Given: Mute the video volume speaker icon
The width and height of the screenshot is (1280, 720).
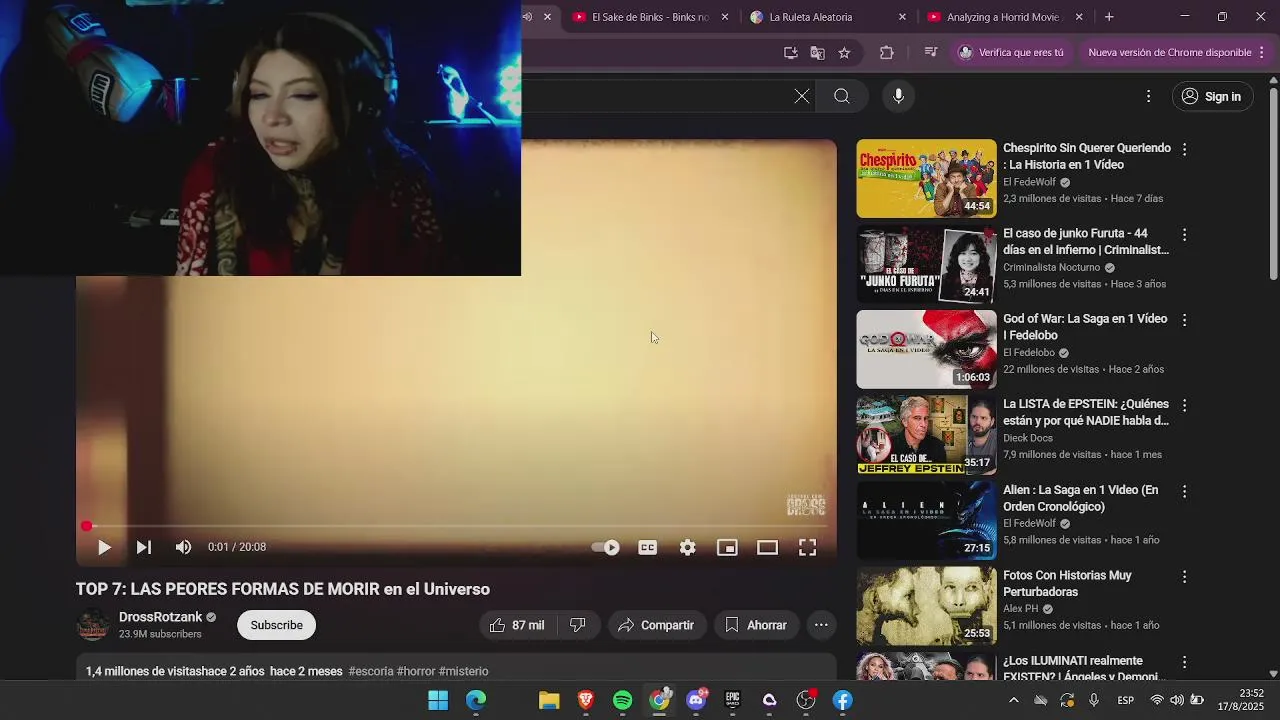Looking at the screenshot, I should tap(183, 547).
